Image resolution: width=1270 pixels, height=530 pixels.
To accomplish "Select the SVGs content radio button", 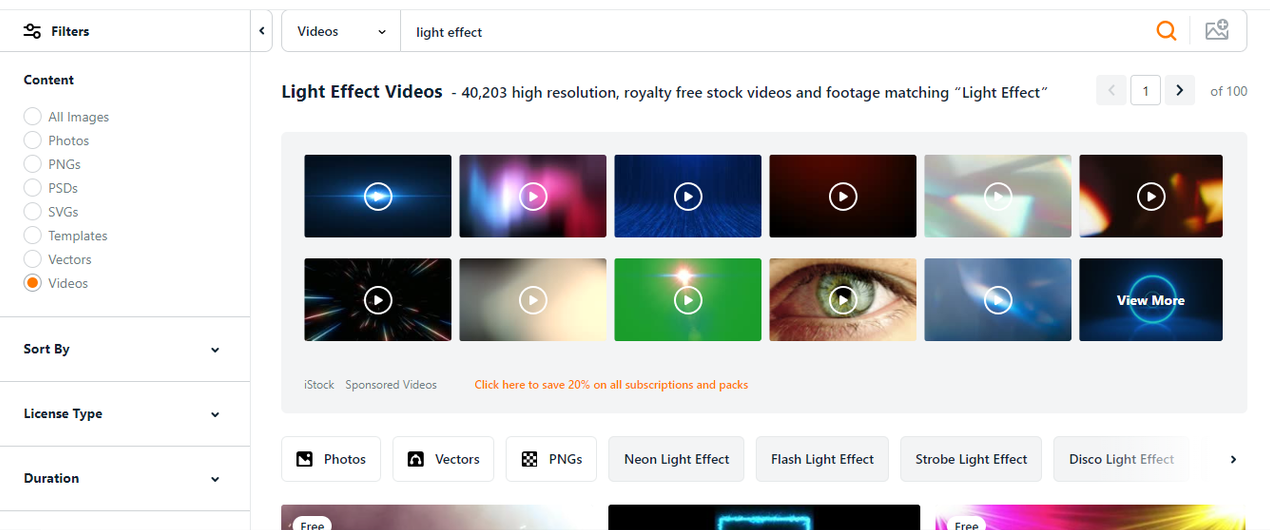I will [x=32, y=211].
